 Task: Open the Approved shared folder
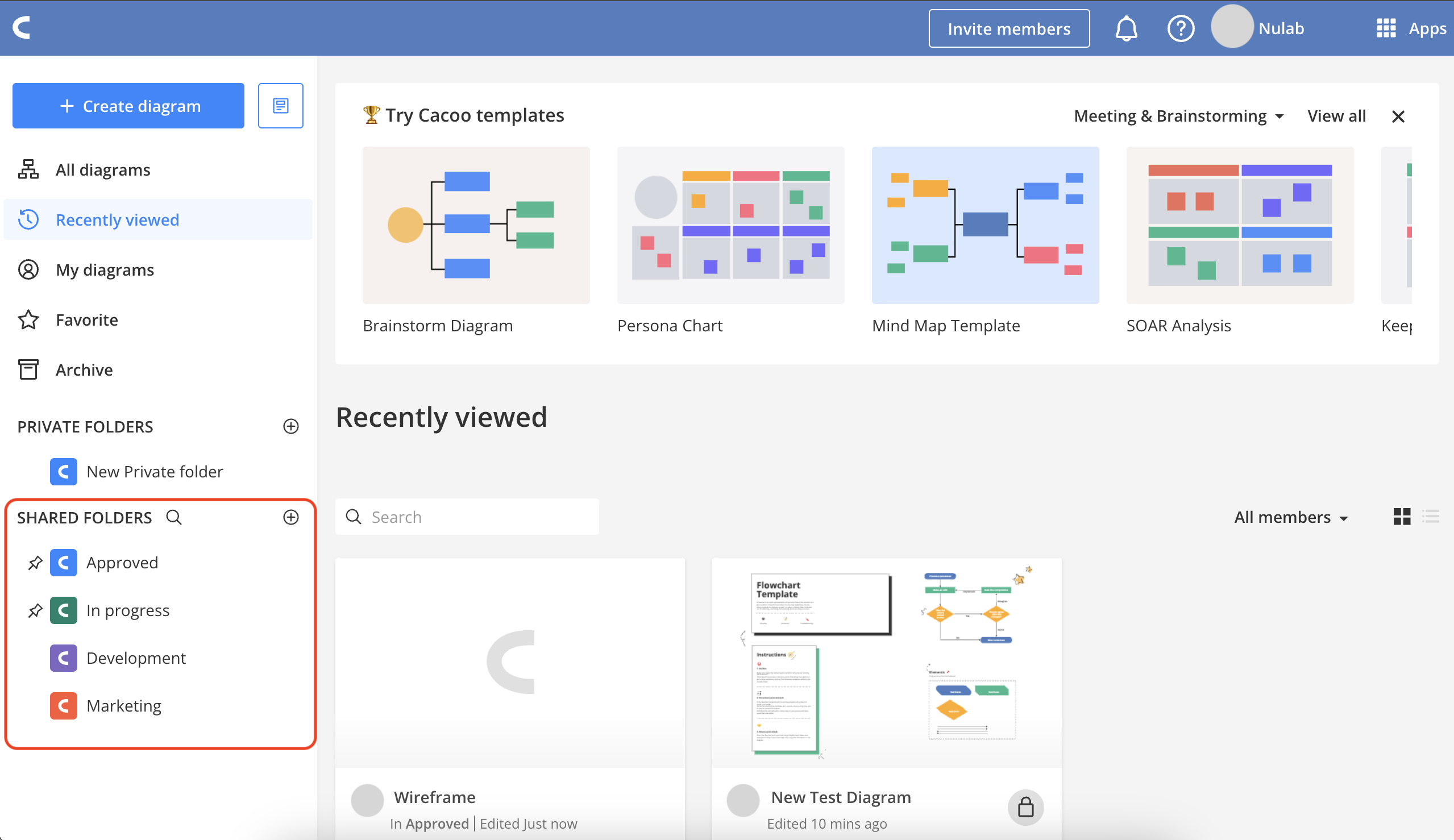click(122, 563)
